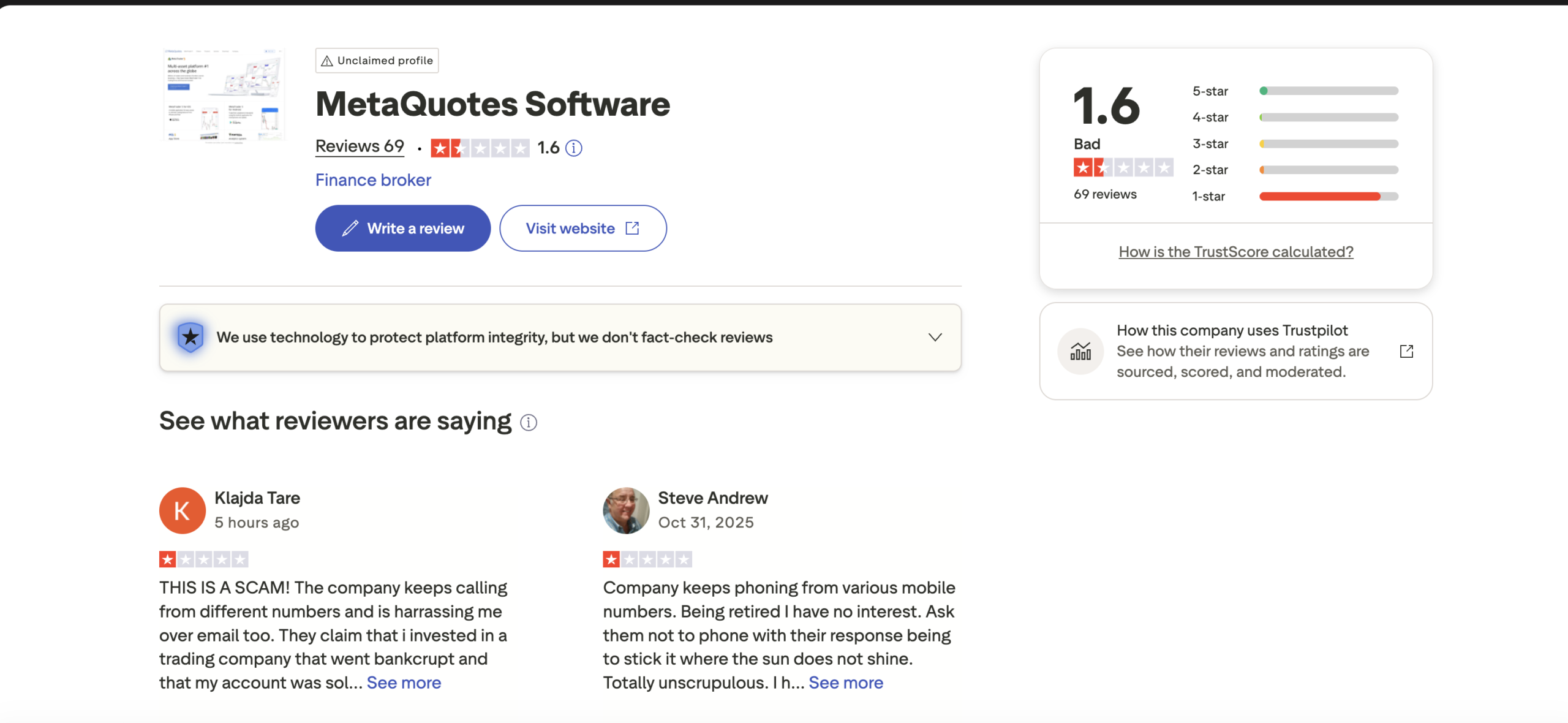Click the pencil icon on Write a review button
1568x723 pixels.
tap(350, 228)
